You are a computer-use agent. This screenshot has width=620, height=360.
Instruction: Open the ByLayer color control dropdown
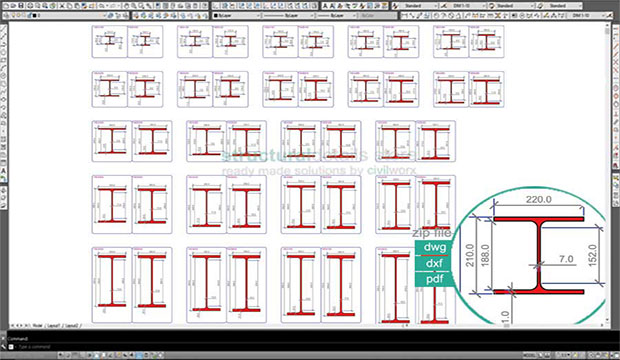click(x=237, y=15)
